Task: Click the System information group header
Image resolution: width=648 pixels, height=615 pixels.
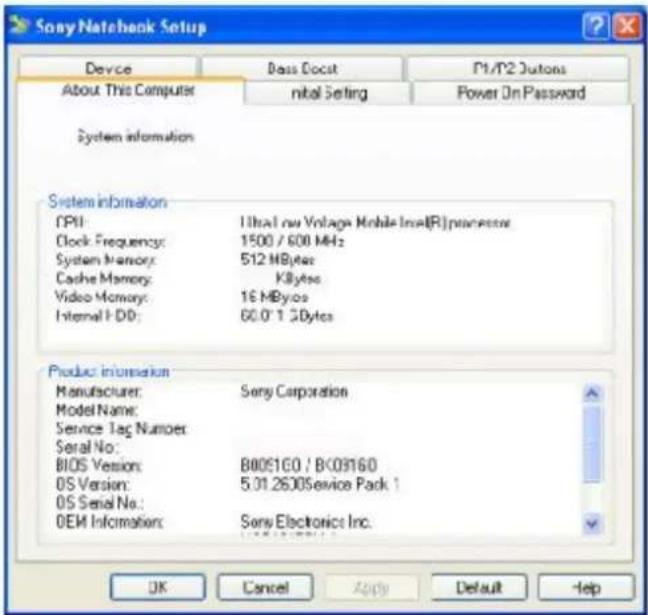Action: 107,202
